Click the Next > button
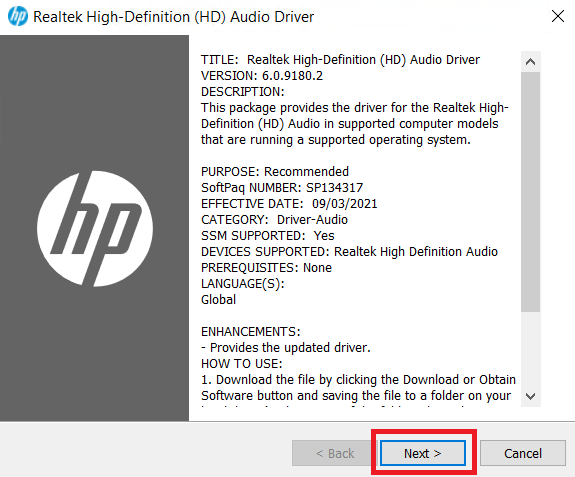The image size is (575, 477). (x=423, y=453)
